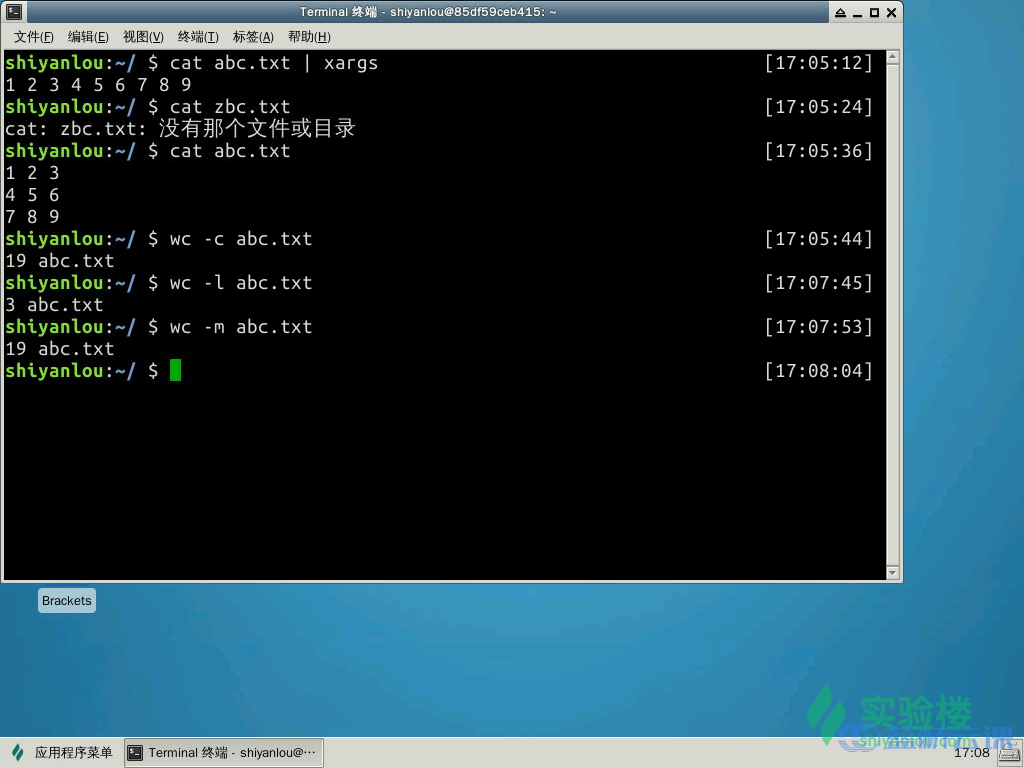This screenshot has width=1024, height=768.
Task: Click the '4 5 6' output line
Action: tap(32, 195)
